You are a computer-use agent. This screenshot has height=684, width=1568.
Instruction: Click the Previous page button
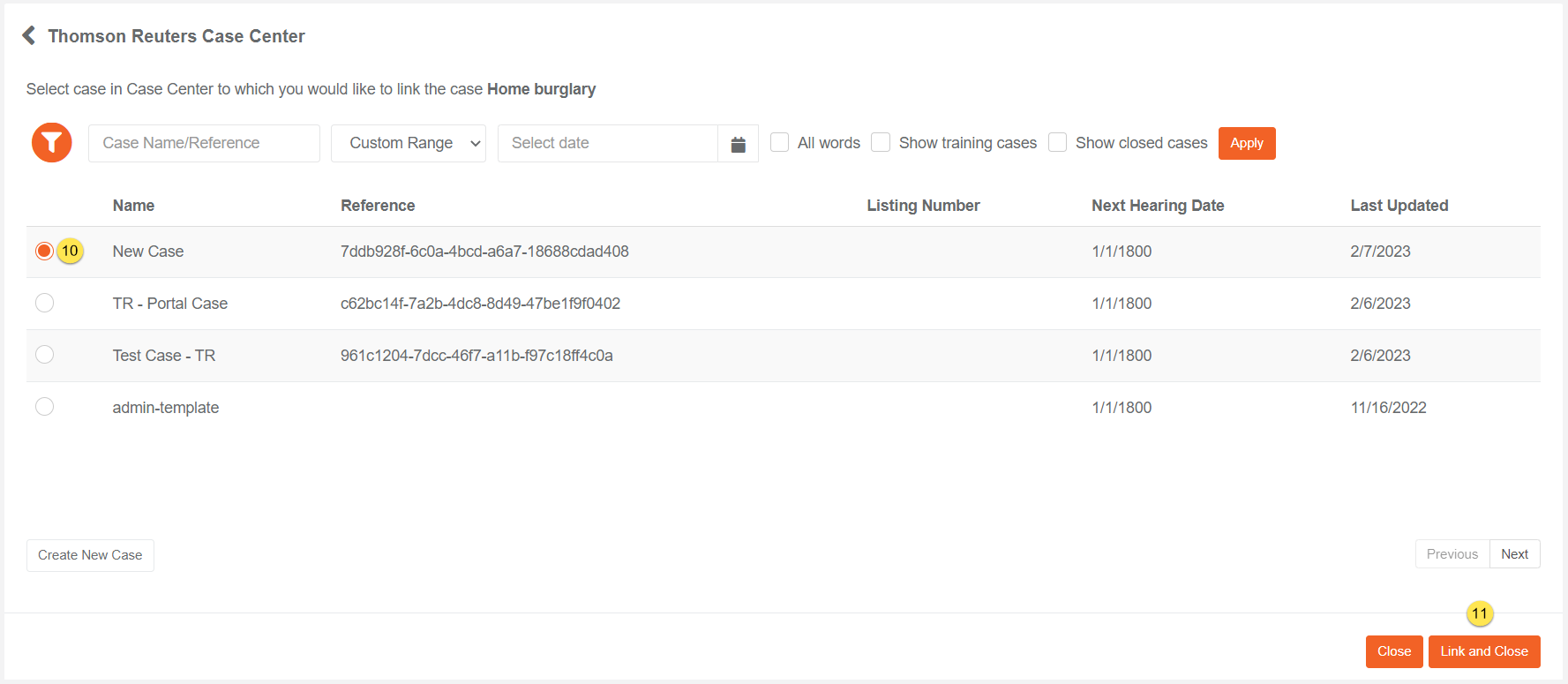pos(1452,554)
